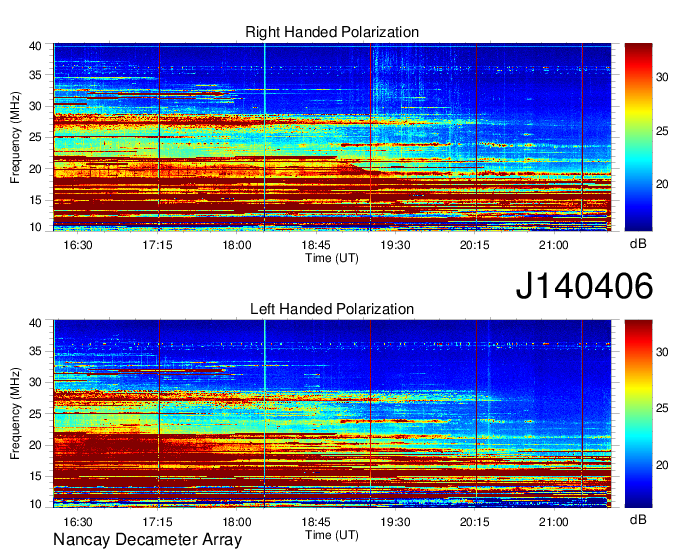The height and width of the screenshot is (552, 680).
Task: Select 21:00 time tick under Right Handed plot
Action: pyautogui.click(x=554, y=245)
